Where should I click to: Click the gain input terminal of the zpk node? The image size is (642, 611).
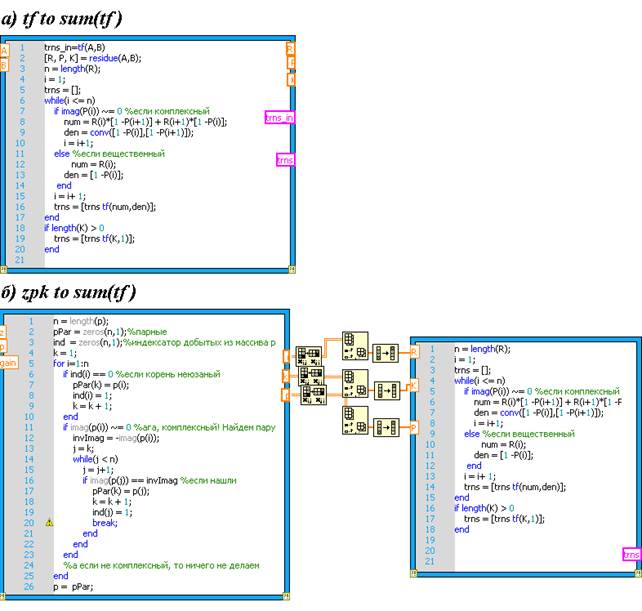pos(9,363)
